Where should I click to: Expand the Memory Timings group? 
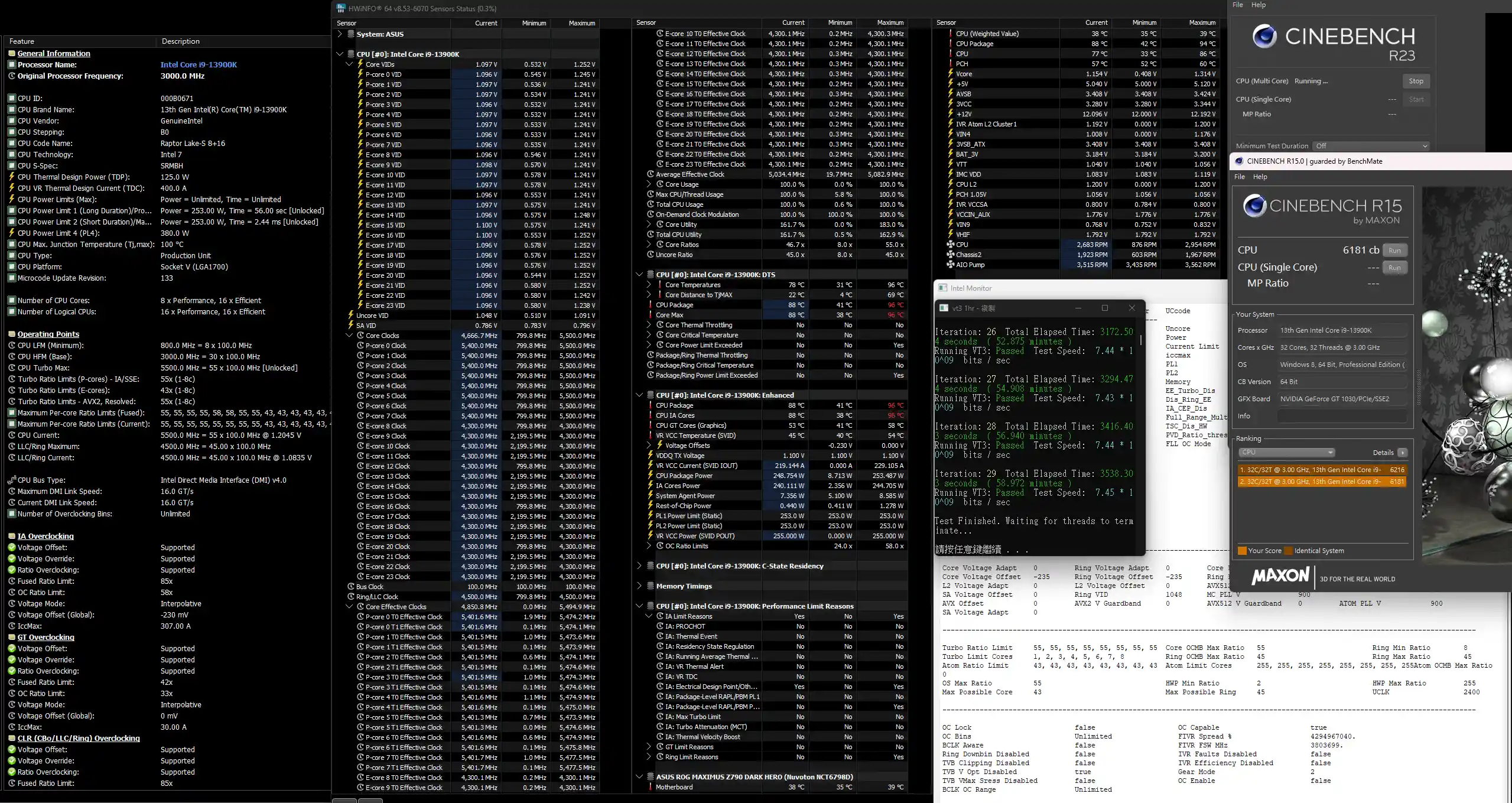coord(639,586)
